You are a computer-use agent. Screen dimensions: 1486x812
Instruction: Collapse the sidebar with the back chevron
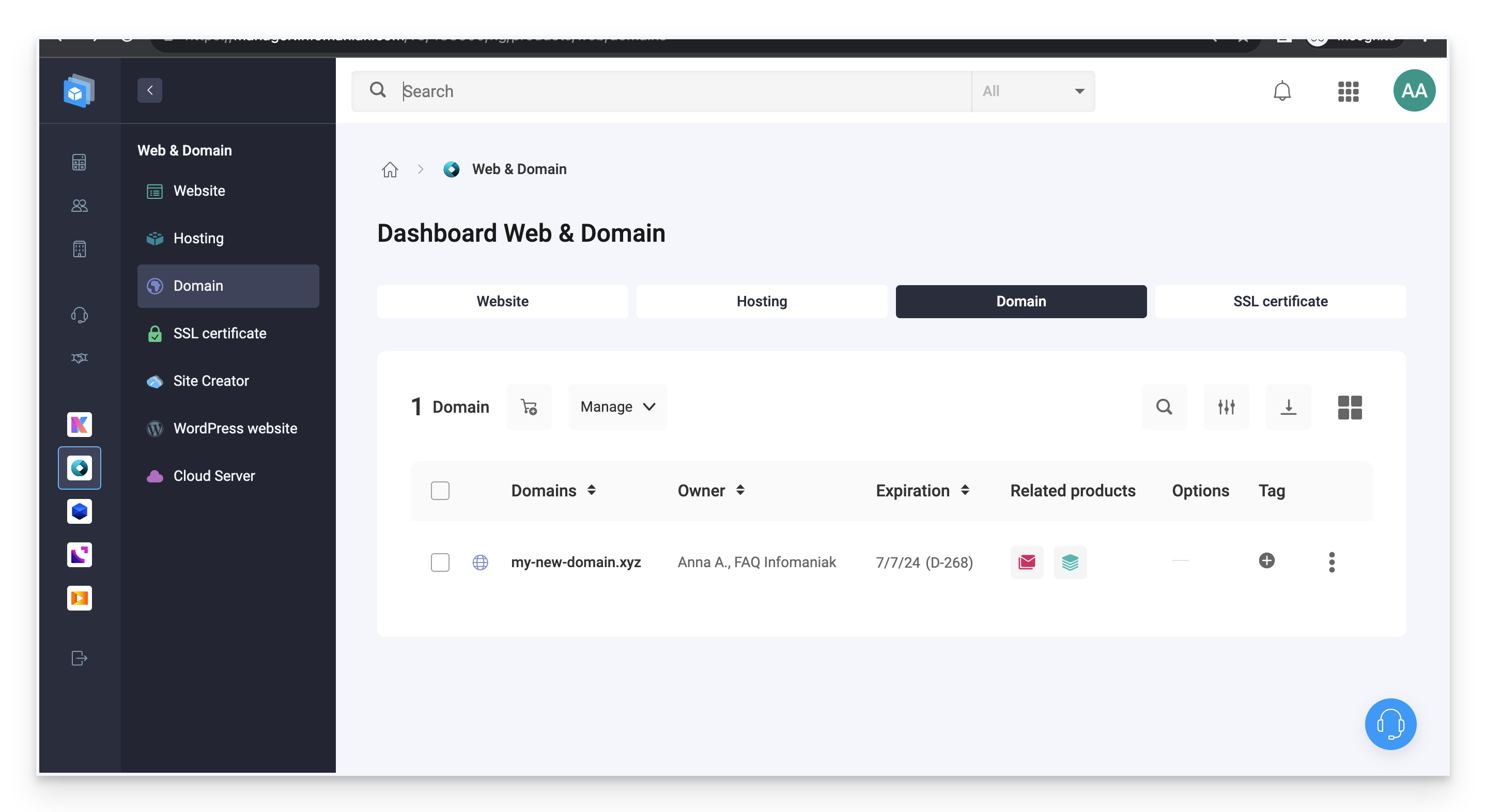tap(149, 90)
